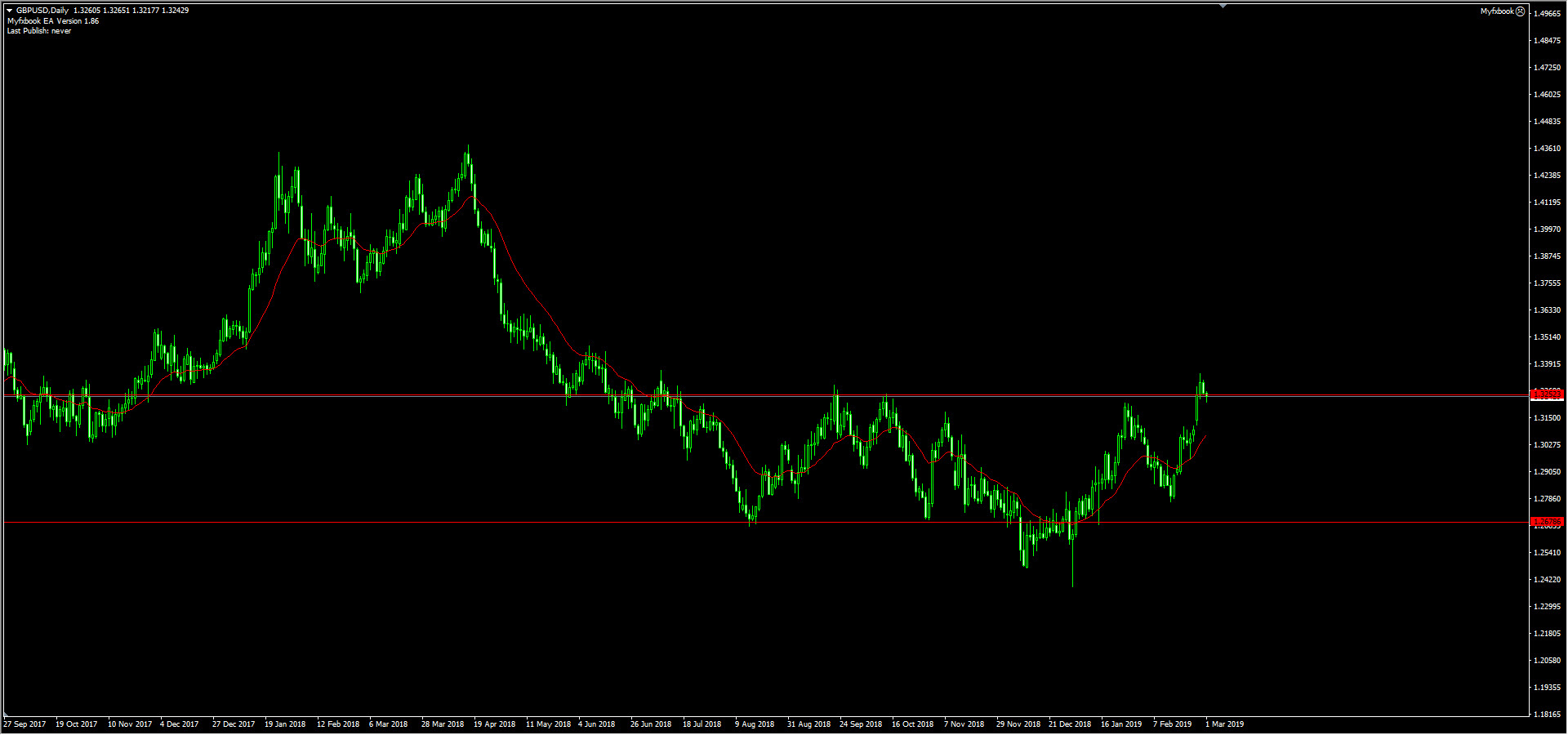
Task: Click the 1.29050 value on price scale
Action: (x=1547, y=472)
